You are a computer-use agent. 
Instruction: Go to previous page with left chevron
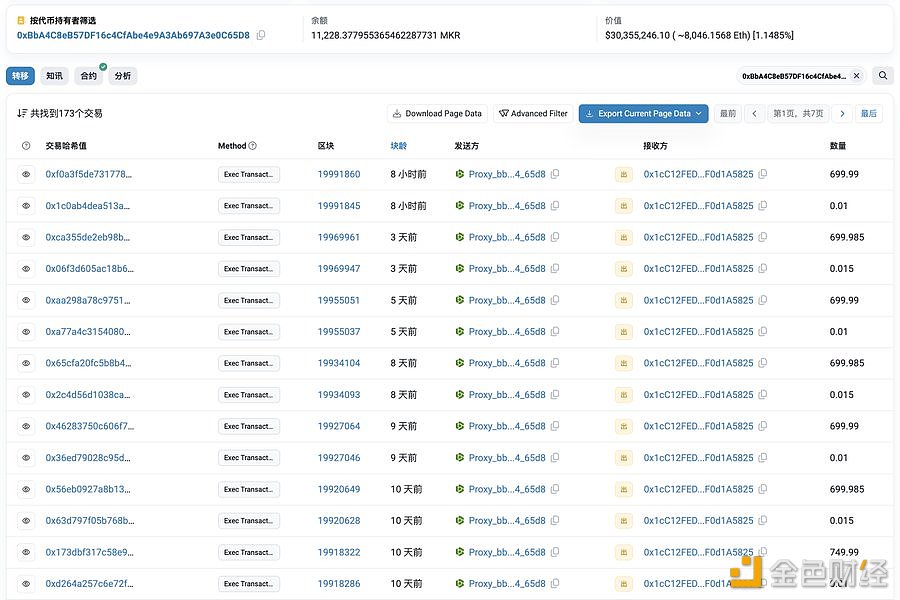755,114
